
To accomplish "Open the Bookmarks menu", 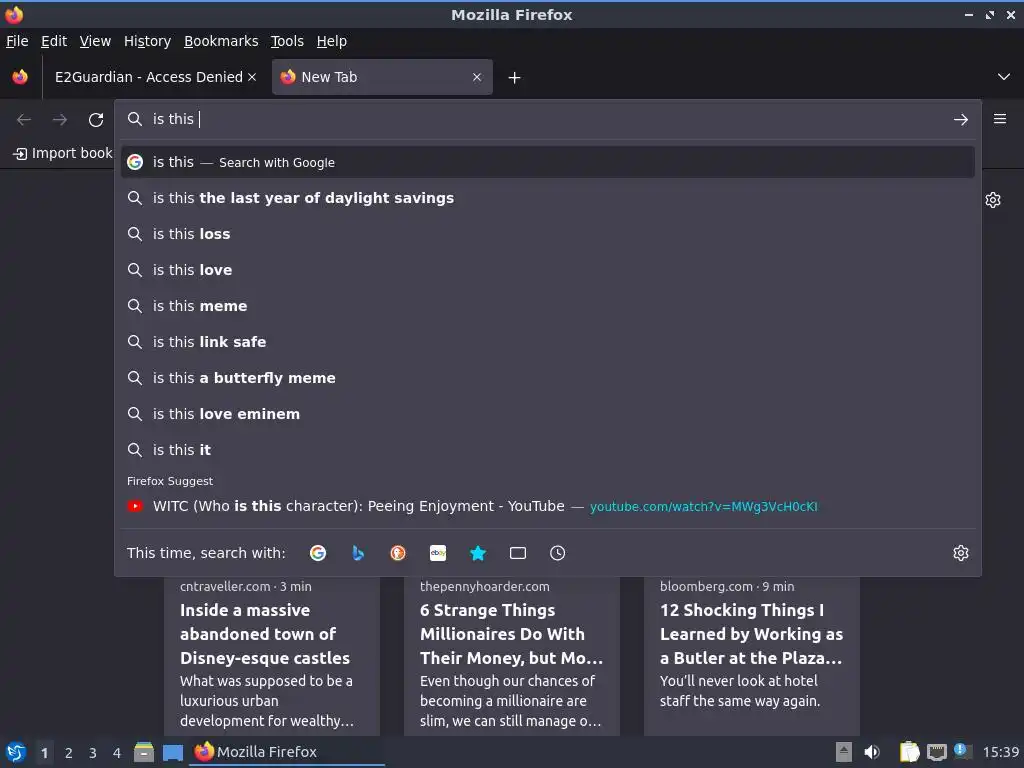I will click(x=221, y=41).
